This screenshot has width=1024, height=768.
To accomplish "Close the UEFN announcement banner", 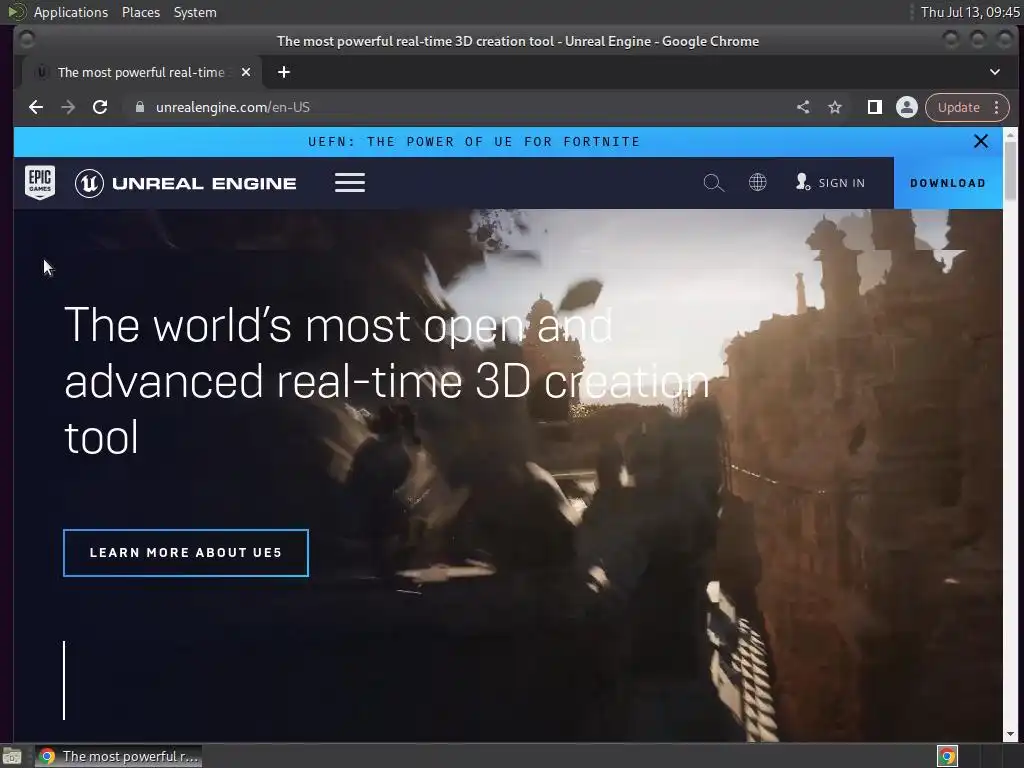I will click(980, 141).
